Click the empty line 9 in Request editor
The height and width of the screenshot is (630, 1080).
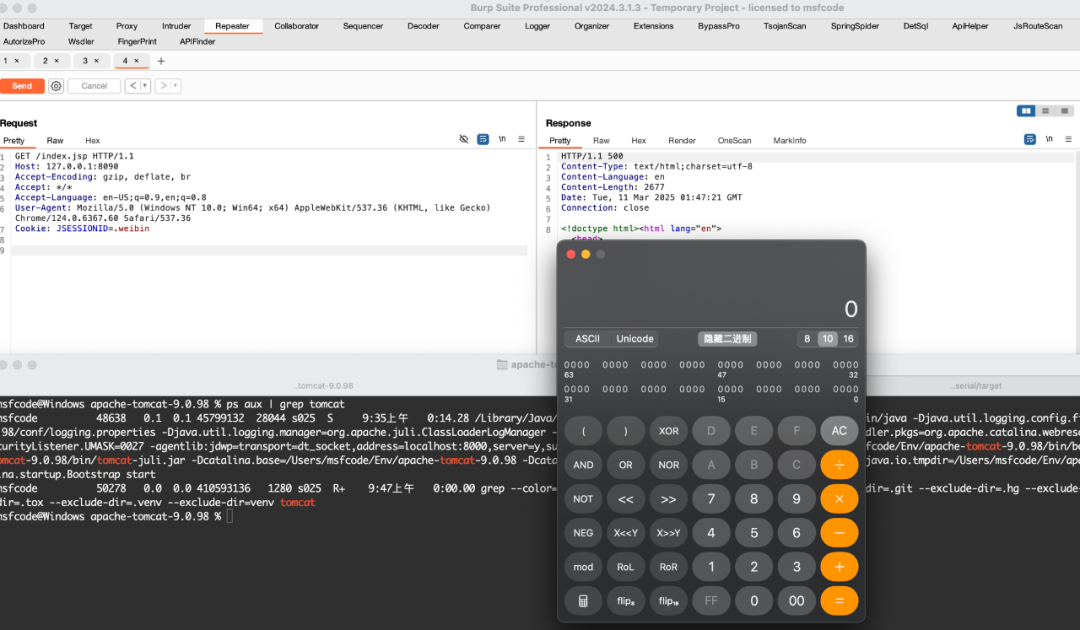click(269, 251)
